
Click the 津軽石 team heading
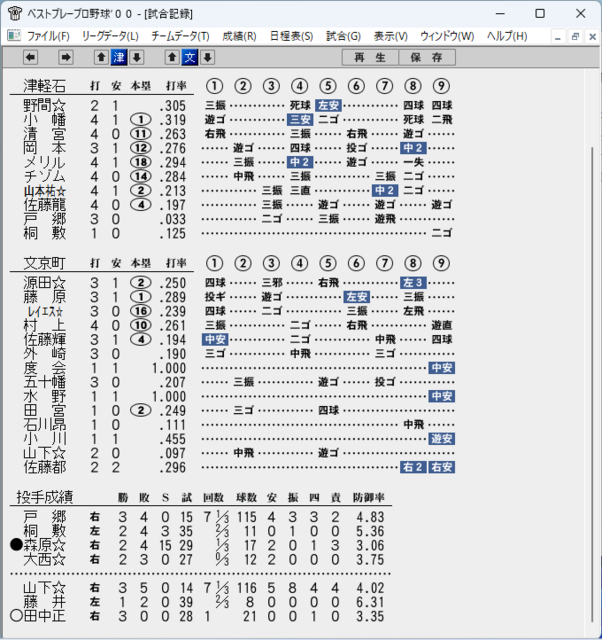pos(44,86)
